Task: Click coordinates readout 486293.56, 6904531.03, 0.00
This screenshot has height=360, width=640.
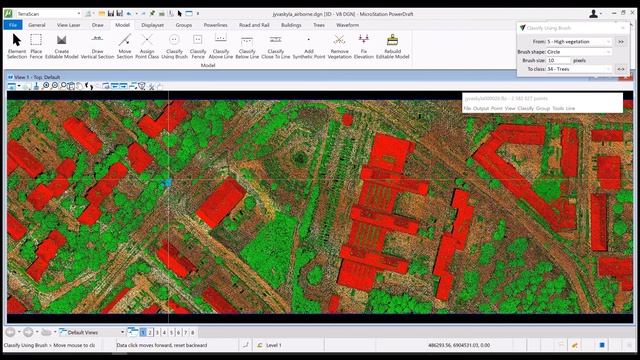Action: (x=459, y=345)
